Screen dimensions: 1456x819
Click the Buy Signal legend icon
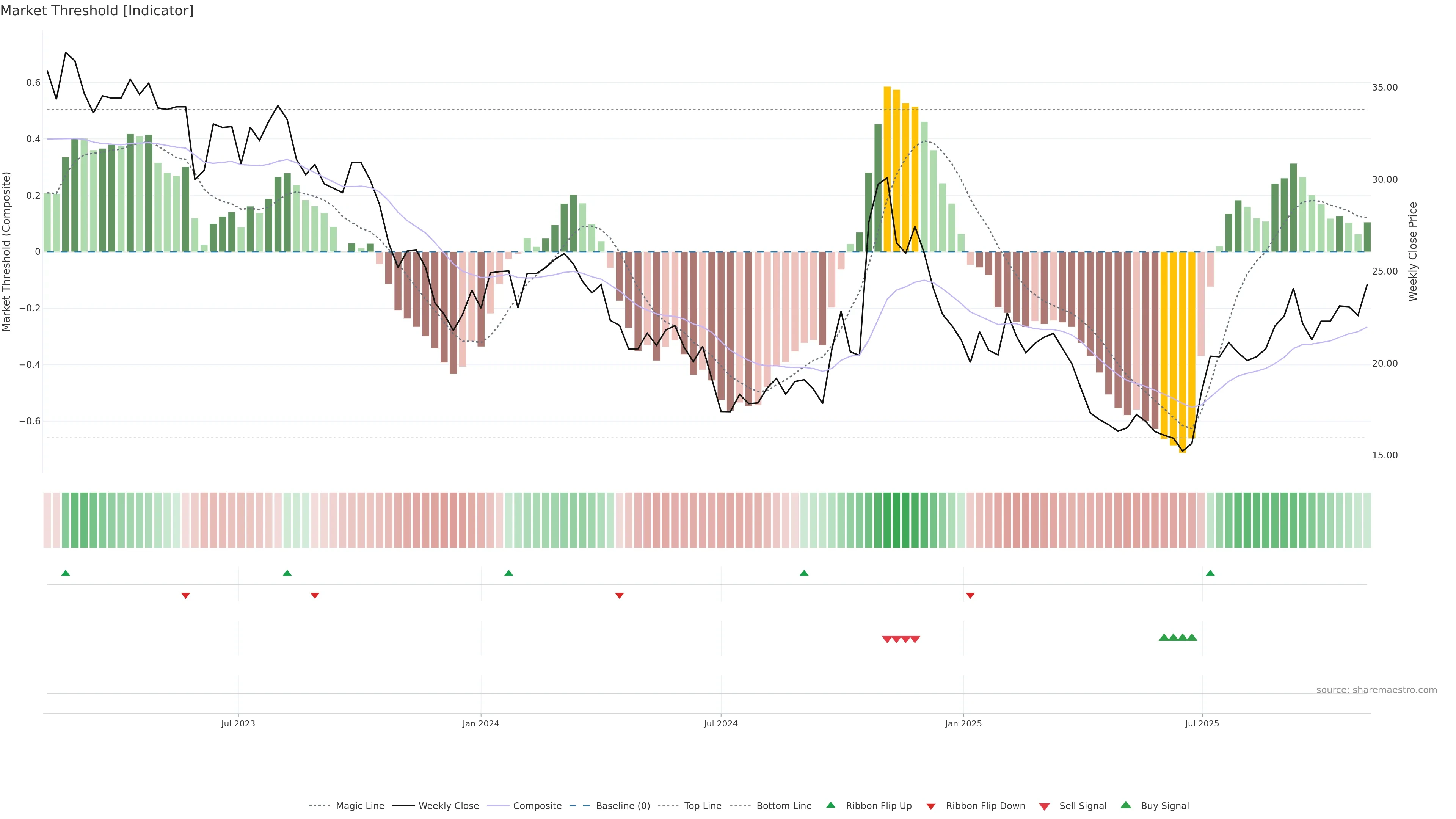[1125, 805]
